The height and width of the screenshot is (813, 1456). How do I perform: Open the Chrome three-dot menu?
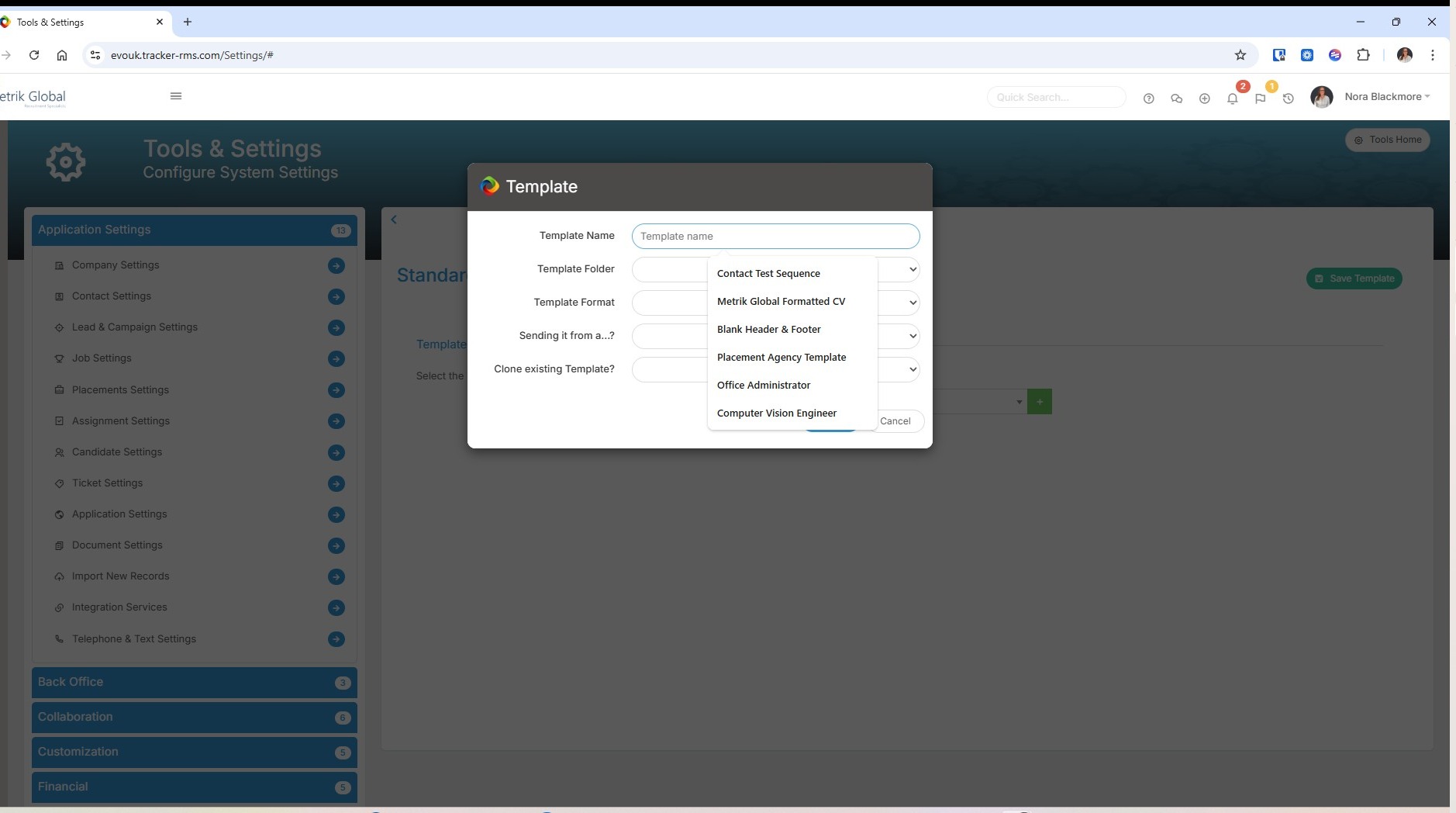click(x=1433, y=55)
